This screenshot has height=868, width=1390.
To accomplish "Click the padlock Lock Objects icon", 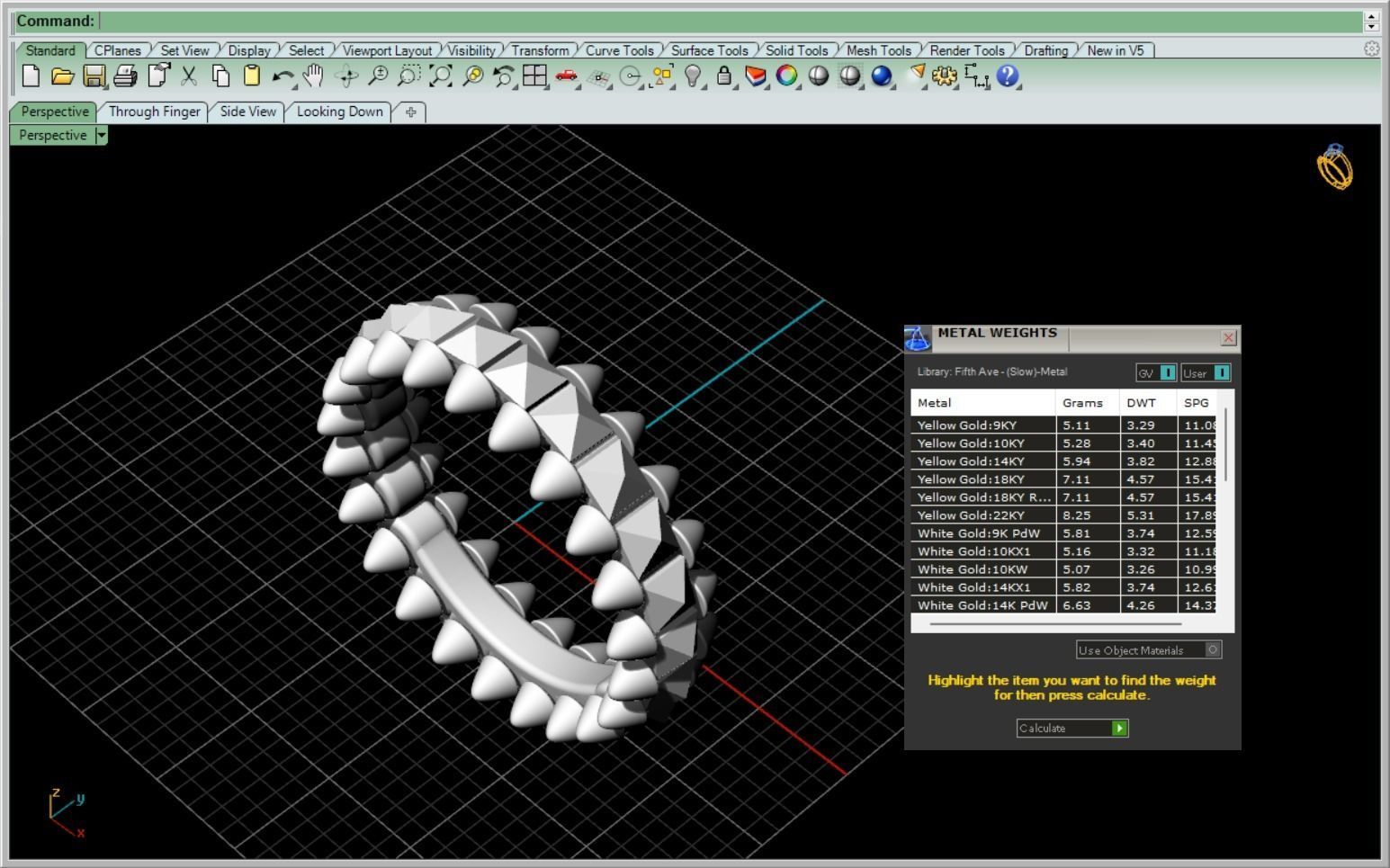I will coord(724,76).
